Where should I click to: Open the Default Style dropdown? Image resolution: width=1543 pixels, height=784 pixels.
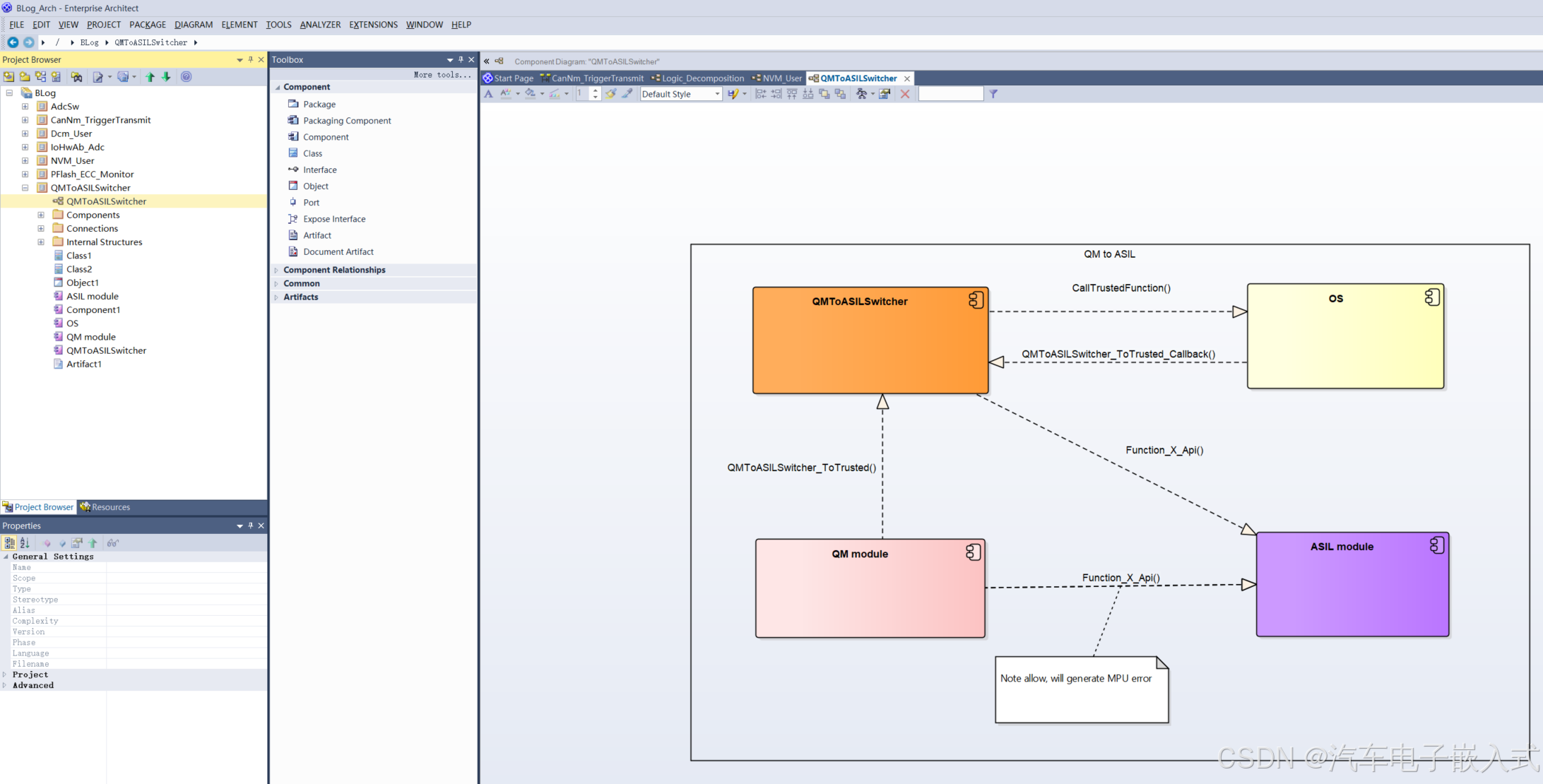coord(717,94)
